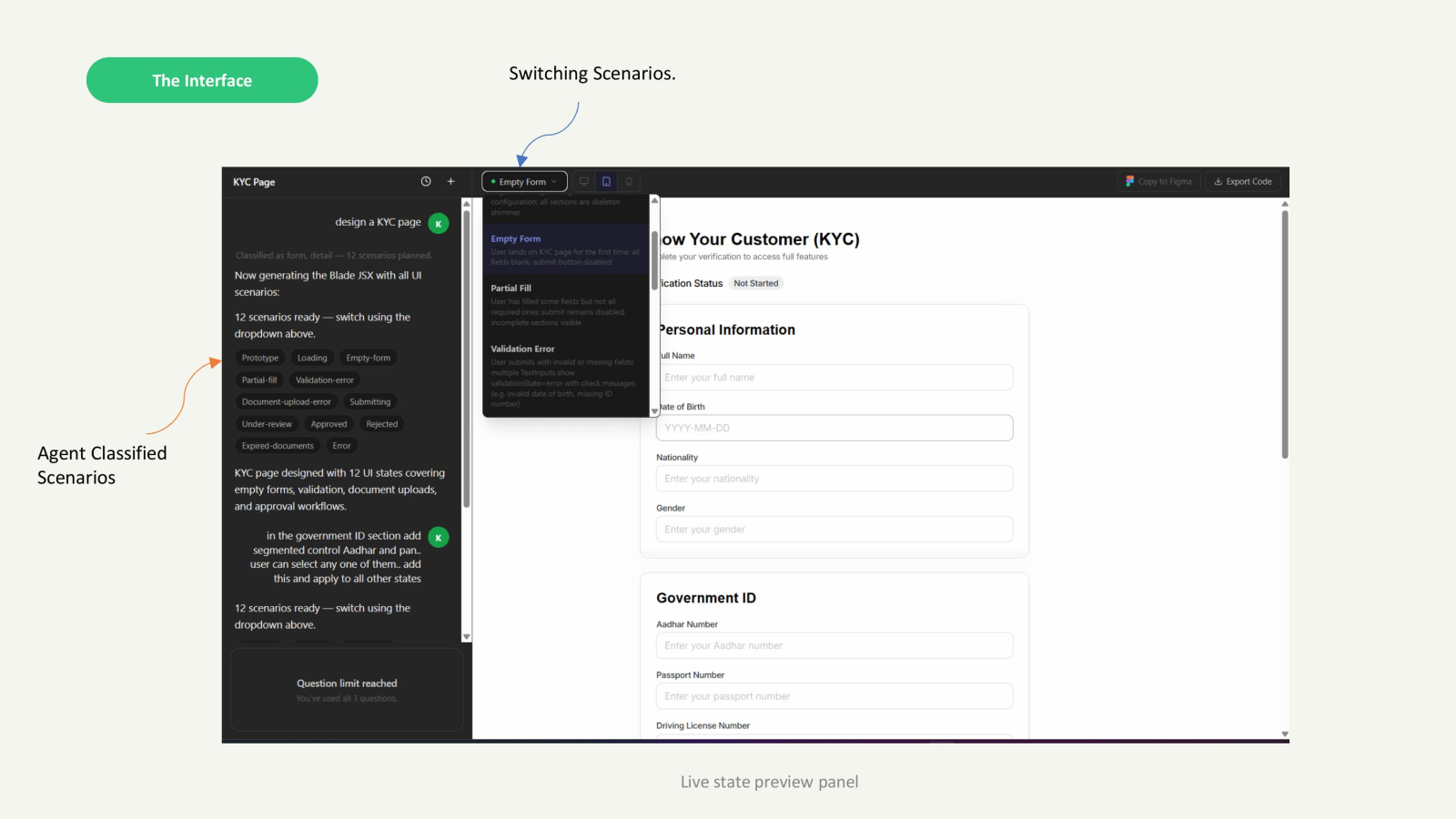
Task: Start a new chat with plus icon
Action: click(450, 181)
